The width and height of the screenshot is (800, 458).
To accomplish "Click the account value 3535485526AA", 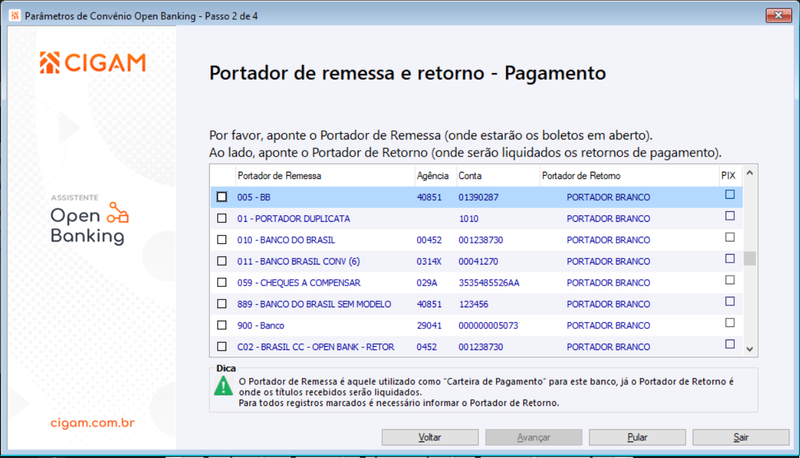I will point(489,283).
